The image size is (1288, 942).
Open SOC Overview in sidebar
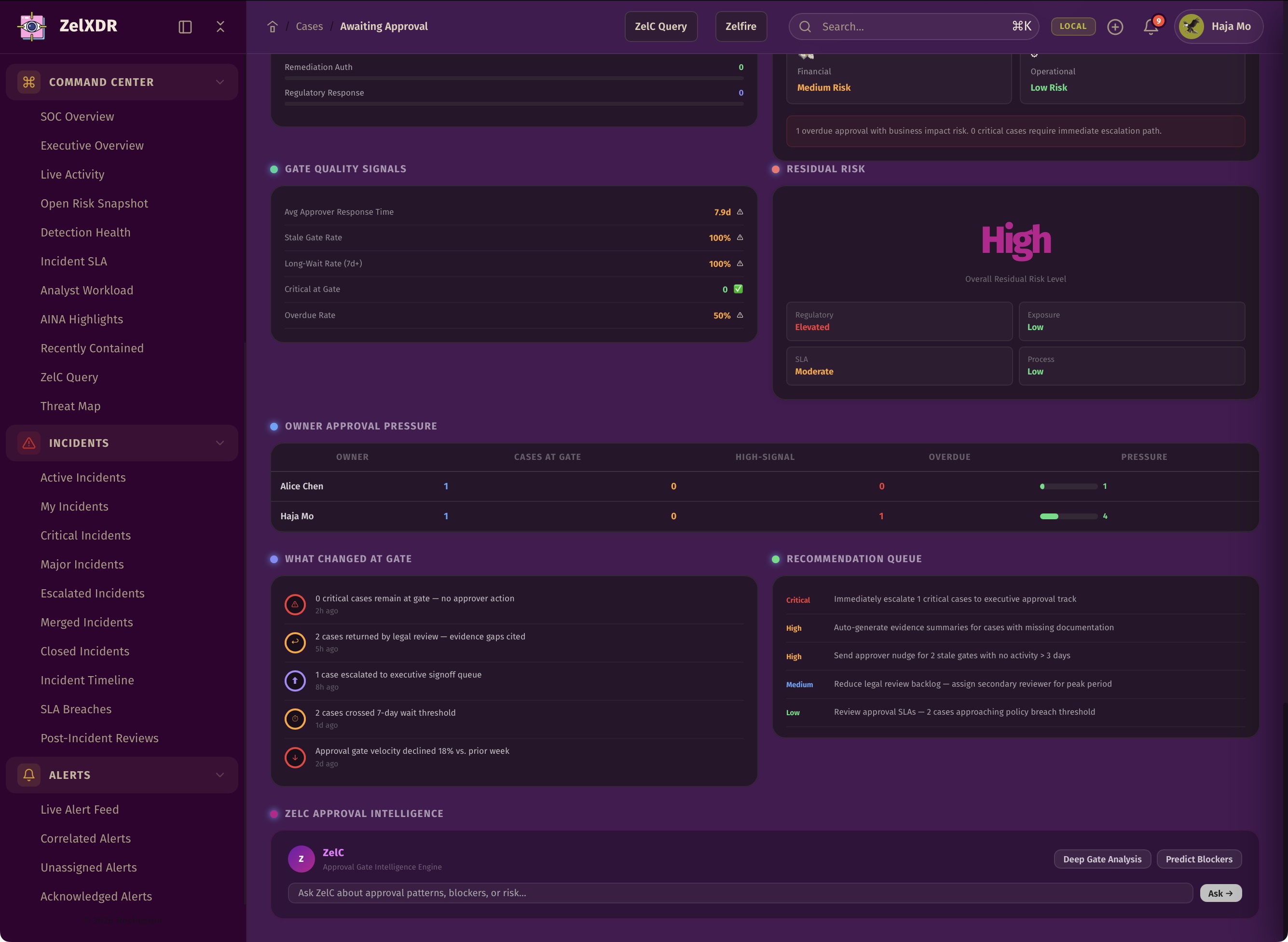[77, 116]
